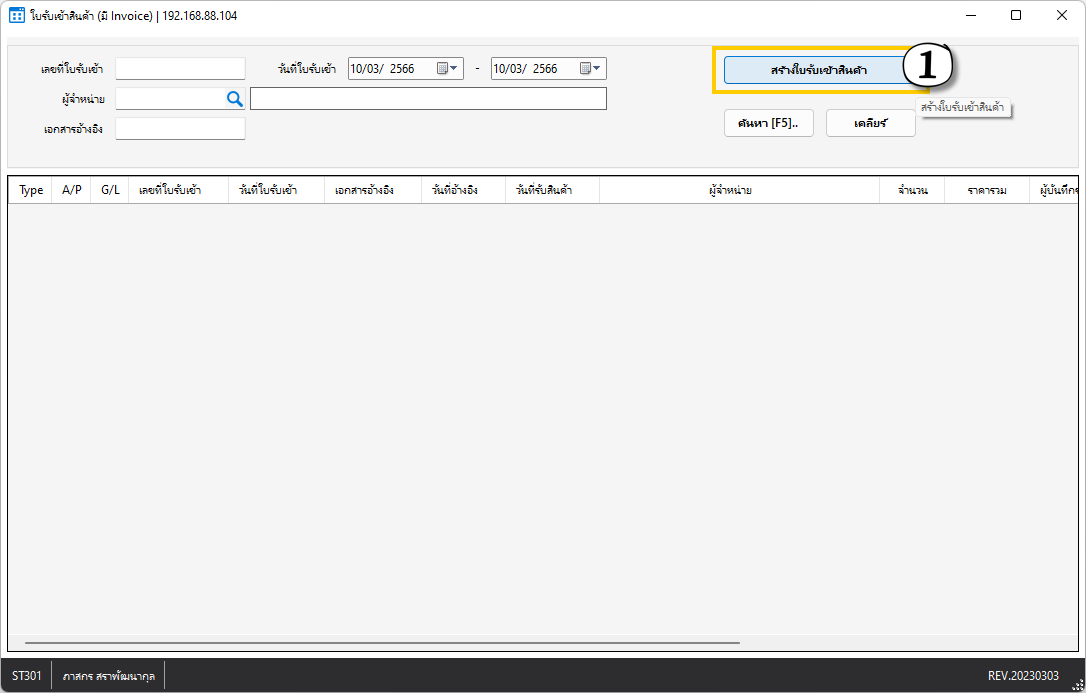Click the supplier lookup magnifier icon
Screen dimensions: 1086x693
(234, 98)
